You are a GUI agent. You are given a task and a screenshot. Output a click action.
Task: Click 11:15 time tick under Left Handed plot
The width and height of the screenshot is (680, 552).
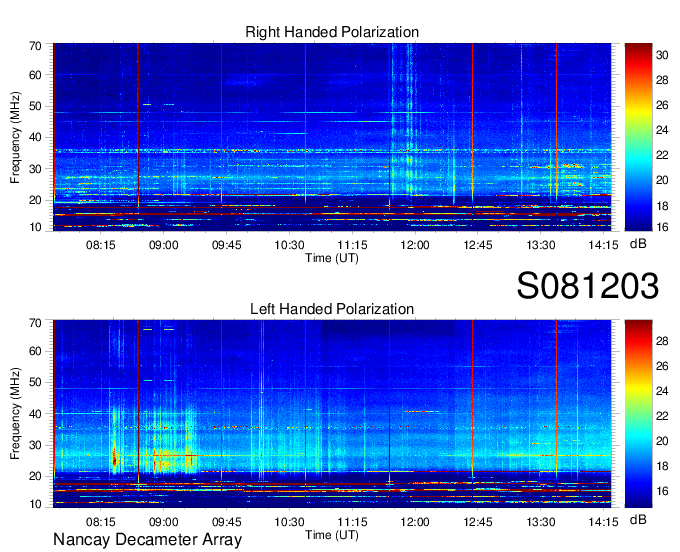[x=352, y=522]
